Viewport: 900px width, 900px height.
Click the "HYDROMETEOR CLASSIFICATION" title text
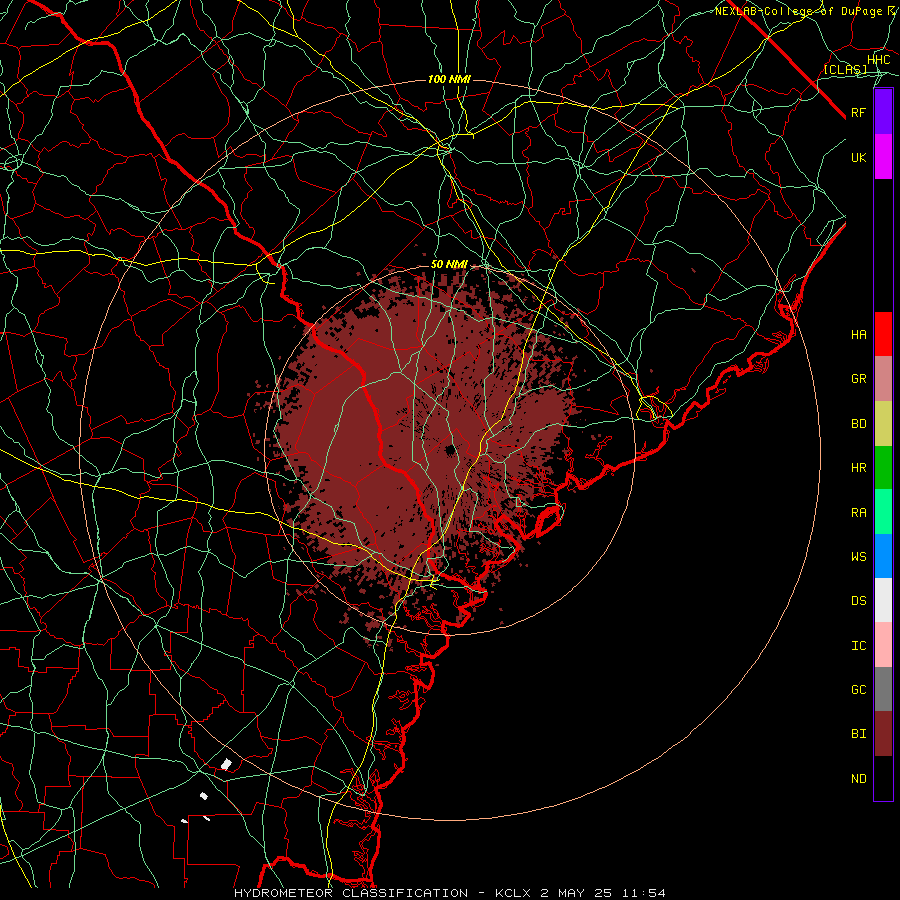[x=351, y=893]
